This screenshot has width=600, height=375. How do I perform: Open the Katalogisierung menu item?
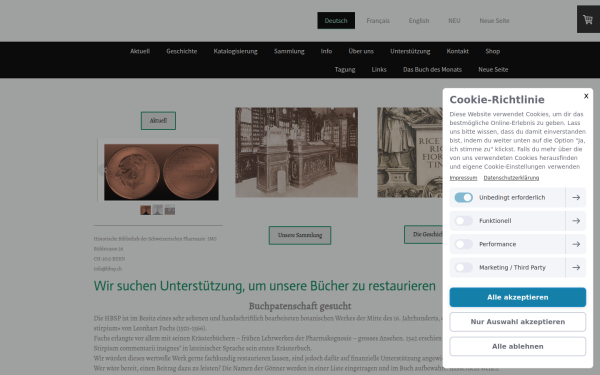[235, 51]
